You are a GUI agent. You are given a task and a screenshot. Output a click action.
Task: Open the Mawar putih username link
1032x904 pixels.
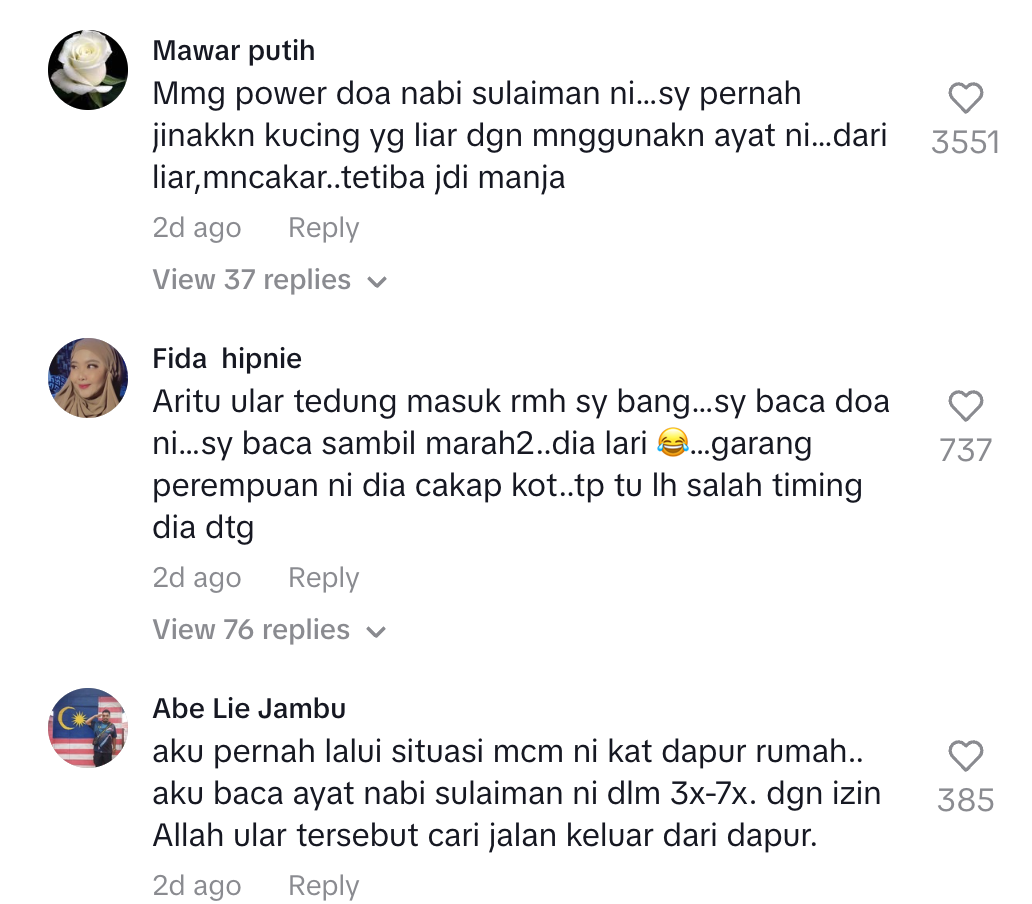pyautogui.click(x=234, y=50)
